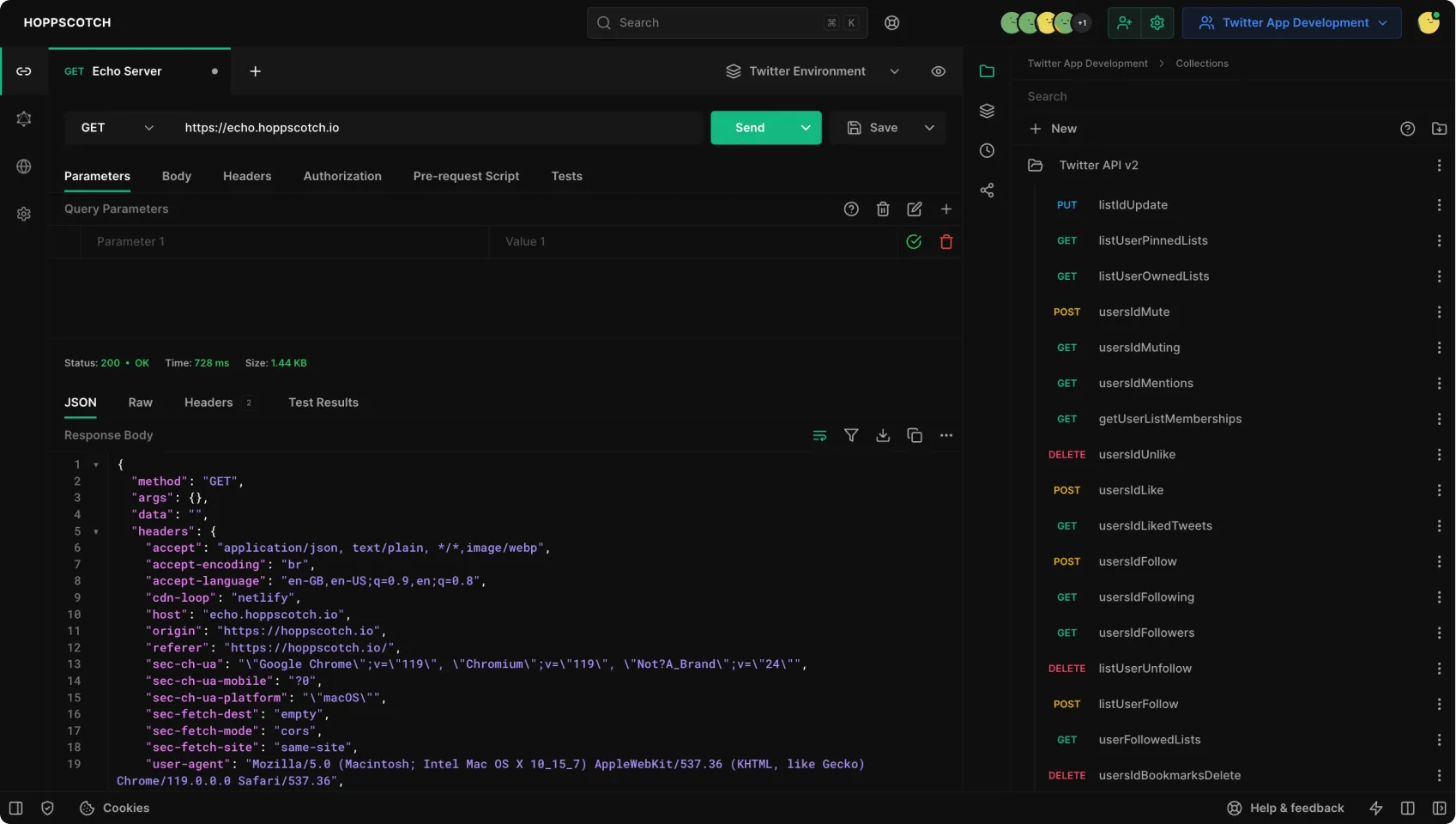This screenshot has height=824, width=1456.
Task: Toggle line wrapping in response body
Action: click(x=819, y=435)
